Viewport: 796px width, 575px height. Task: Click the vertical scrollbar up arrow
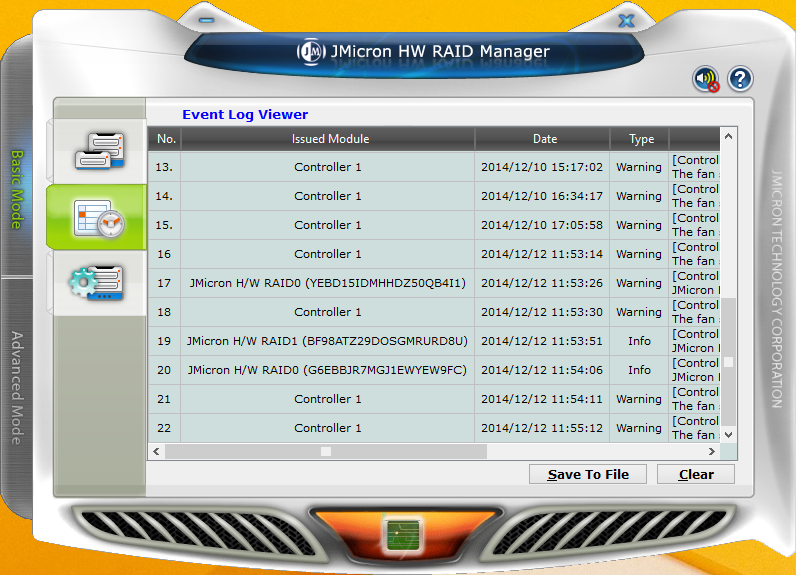(728, 136)
